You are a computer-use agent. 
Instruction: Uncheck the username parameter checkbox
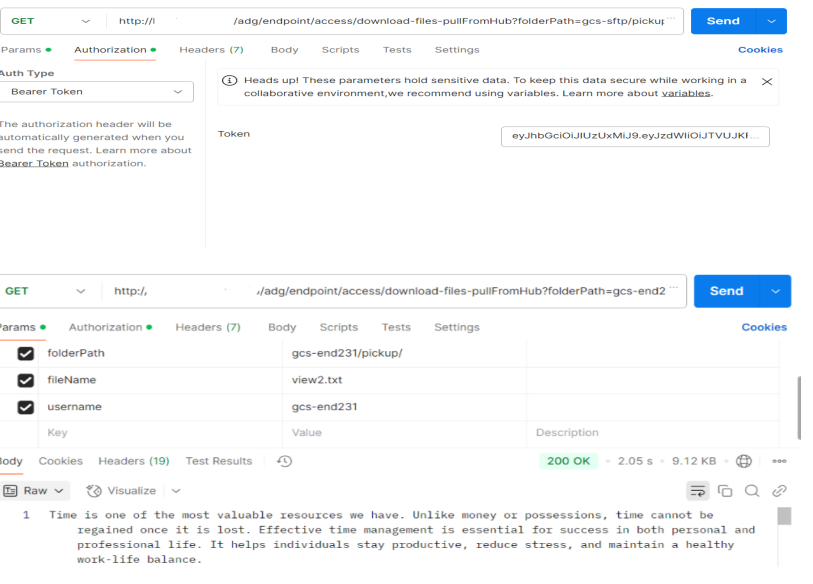pyautogui.click(x=26, y=407)
